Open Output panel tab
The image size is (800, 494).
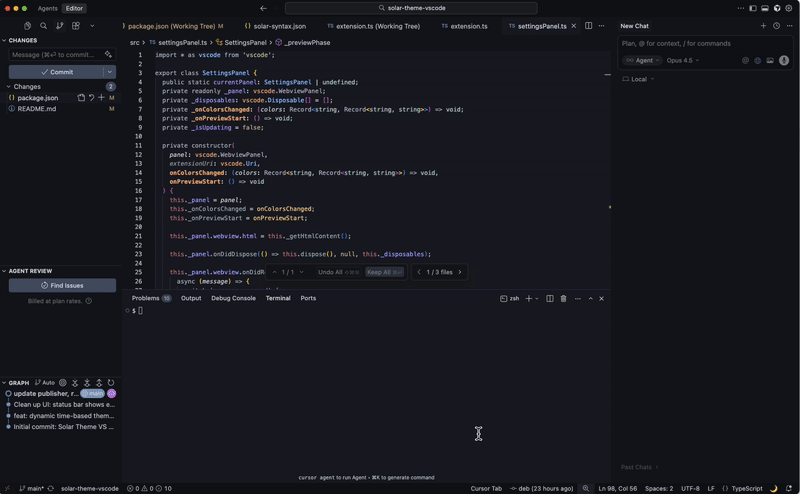coord(191,298)
